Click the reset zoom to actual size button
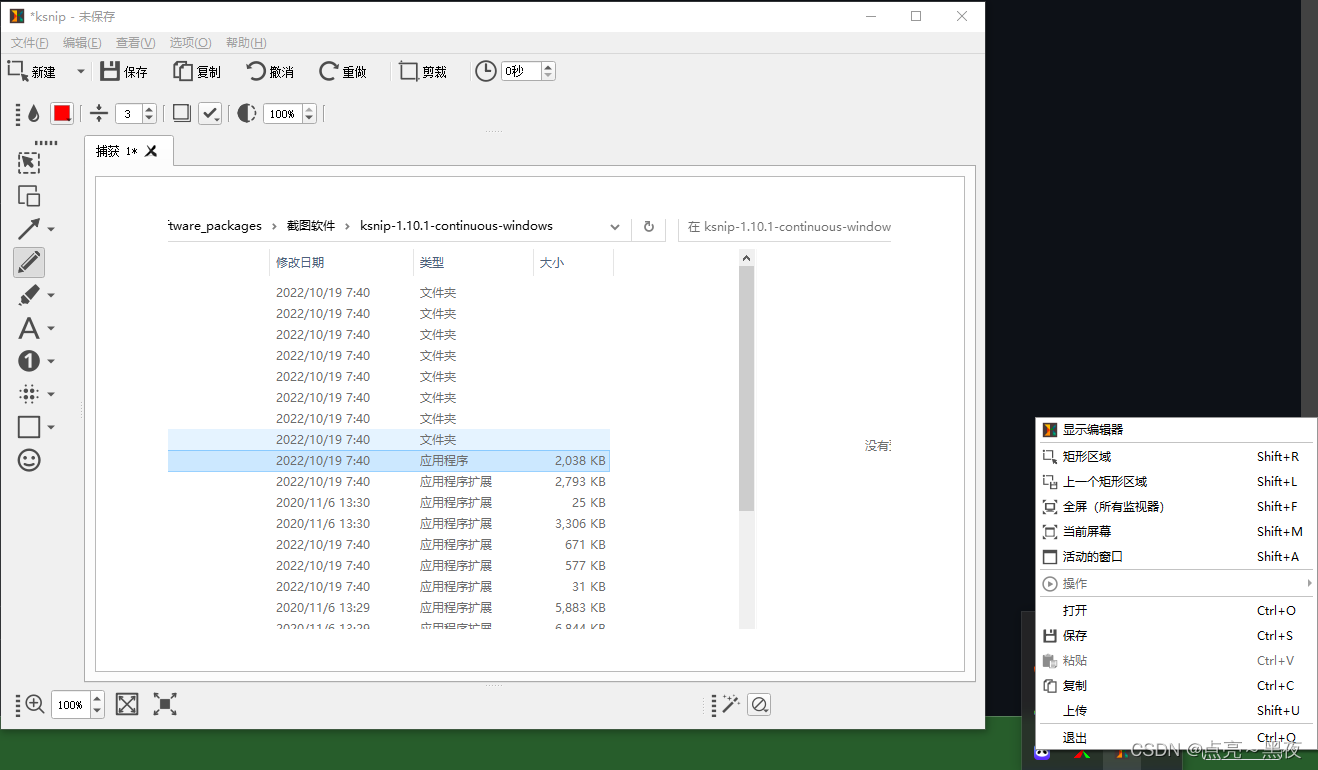This screenshot has height=770, width=1318. pyautogui.click(x=165, y=704)
